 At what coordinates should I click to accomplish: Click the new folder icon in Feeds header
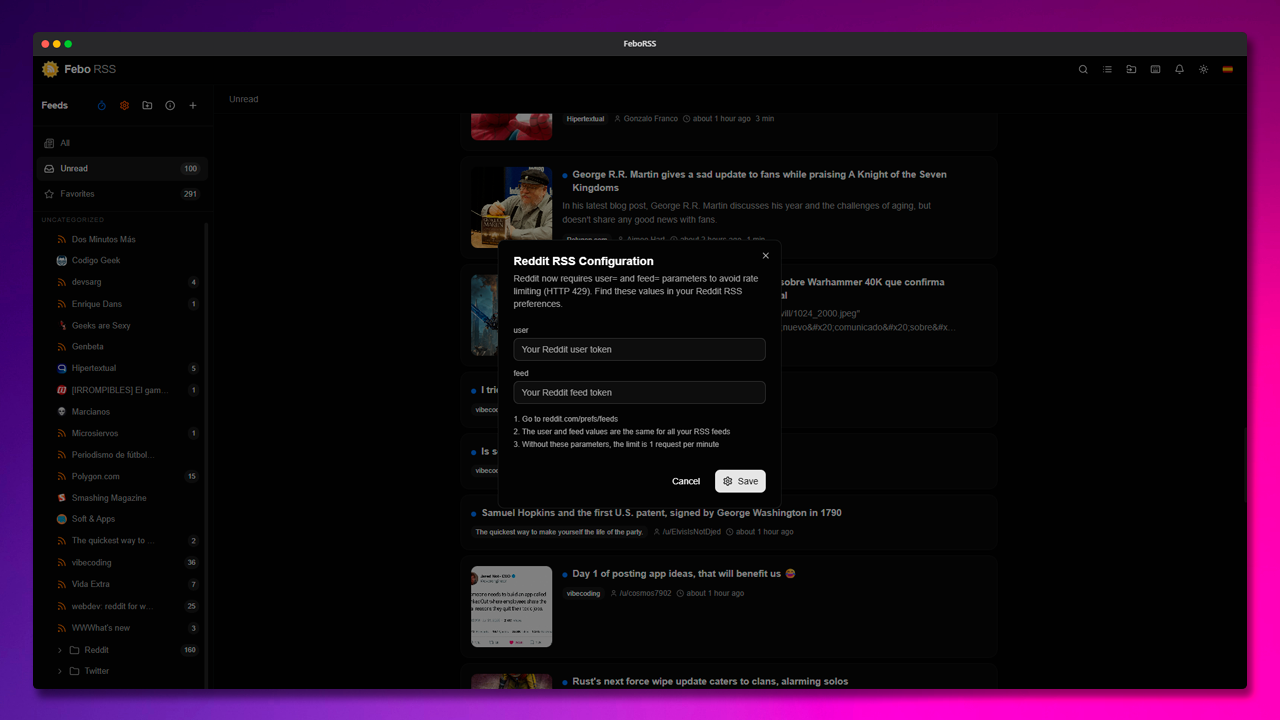(x=147, y=105)
